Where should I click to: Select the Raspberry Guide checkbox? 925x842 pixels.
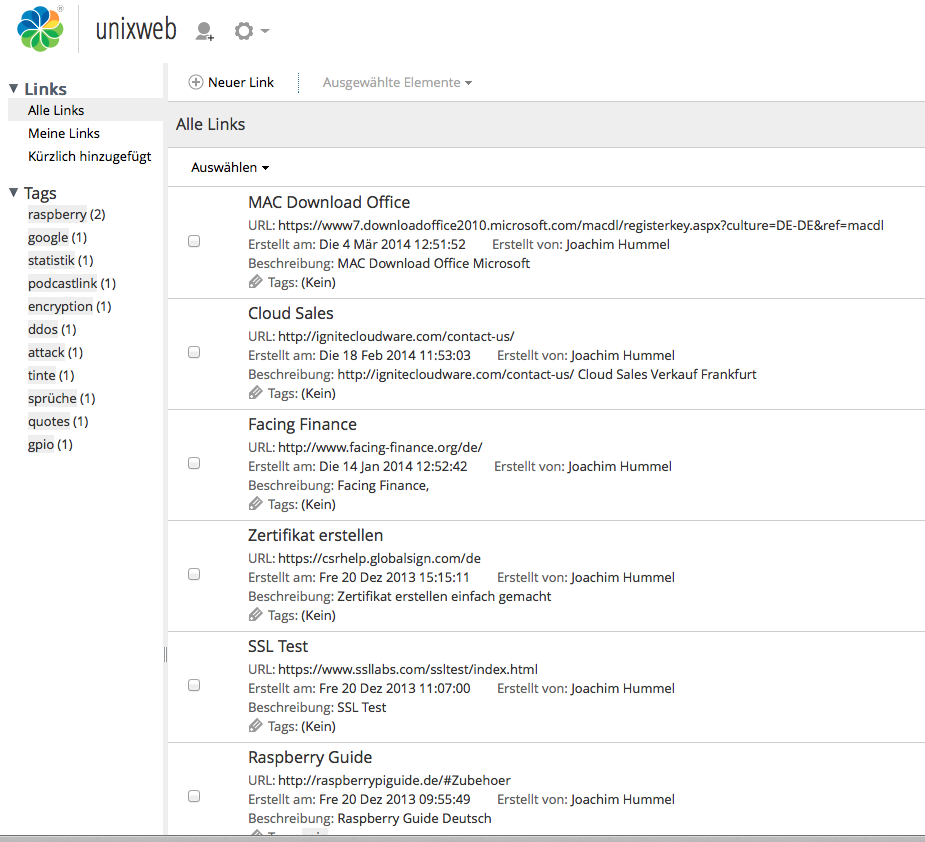194,796
